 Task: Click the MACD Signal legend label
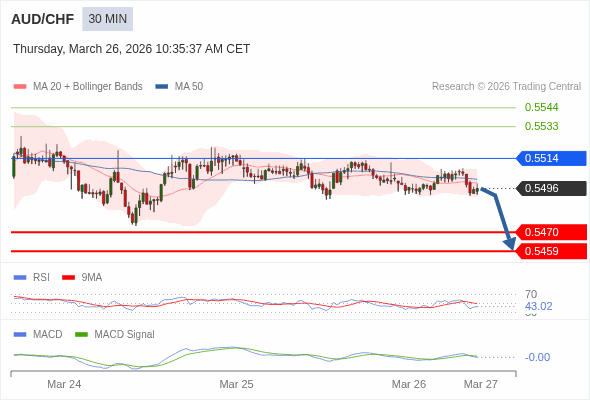[x=125, y=334]
